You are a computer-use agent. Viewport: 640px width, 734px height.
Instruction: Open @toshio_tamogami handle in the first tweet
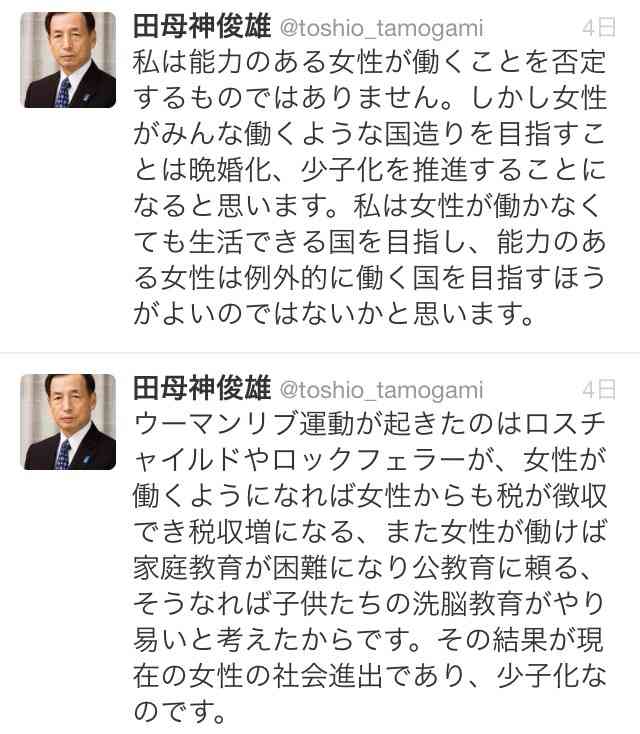click(x=381, y=29)
